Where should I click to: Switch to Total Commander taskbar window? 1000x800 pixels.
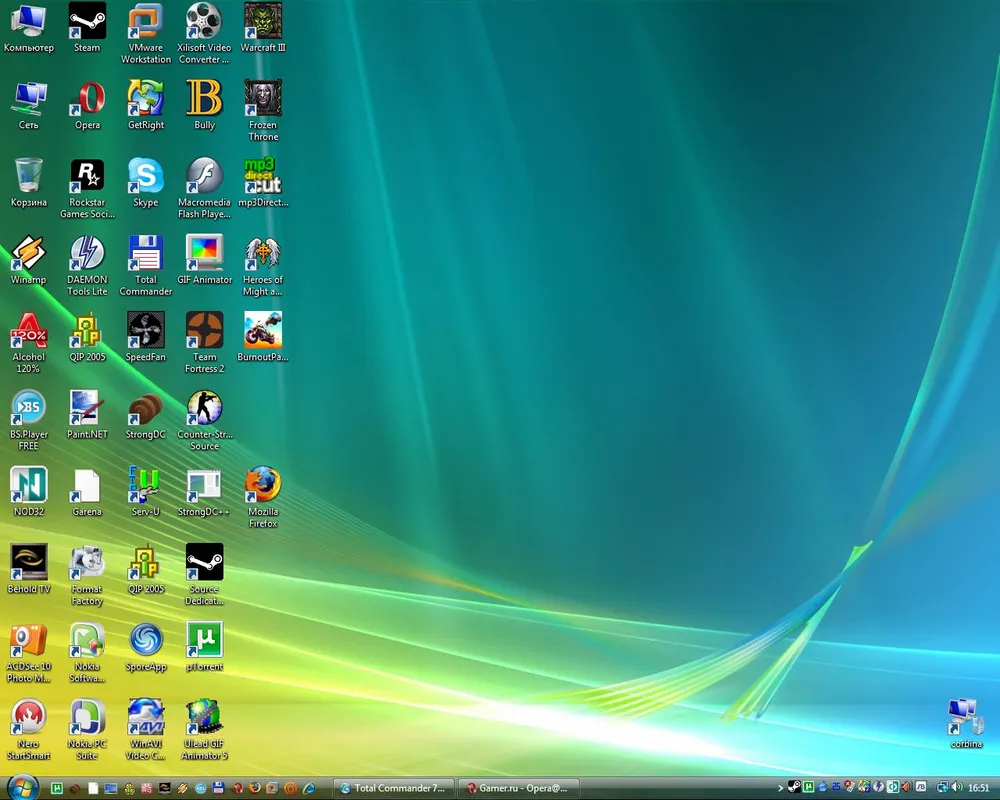pos(393,788)
